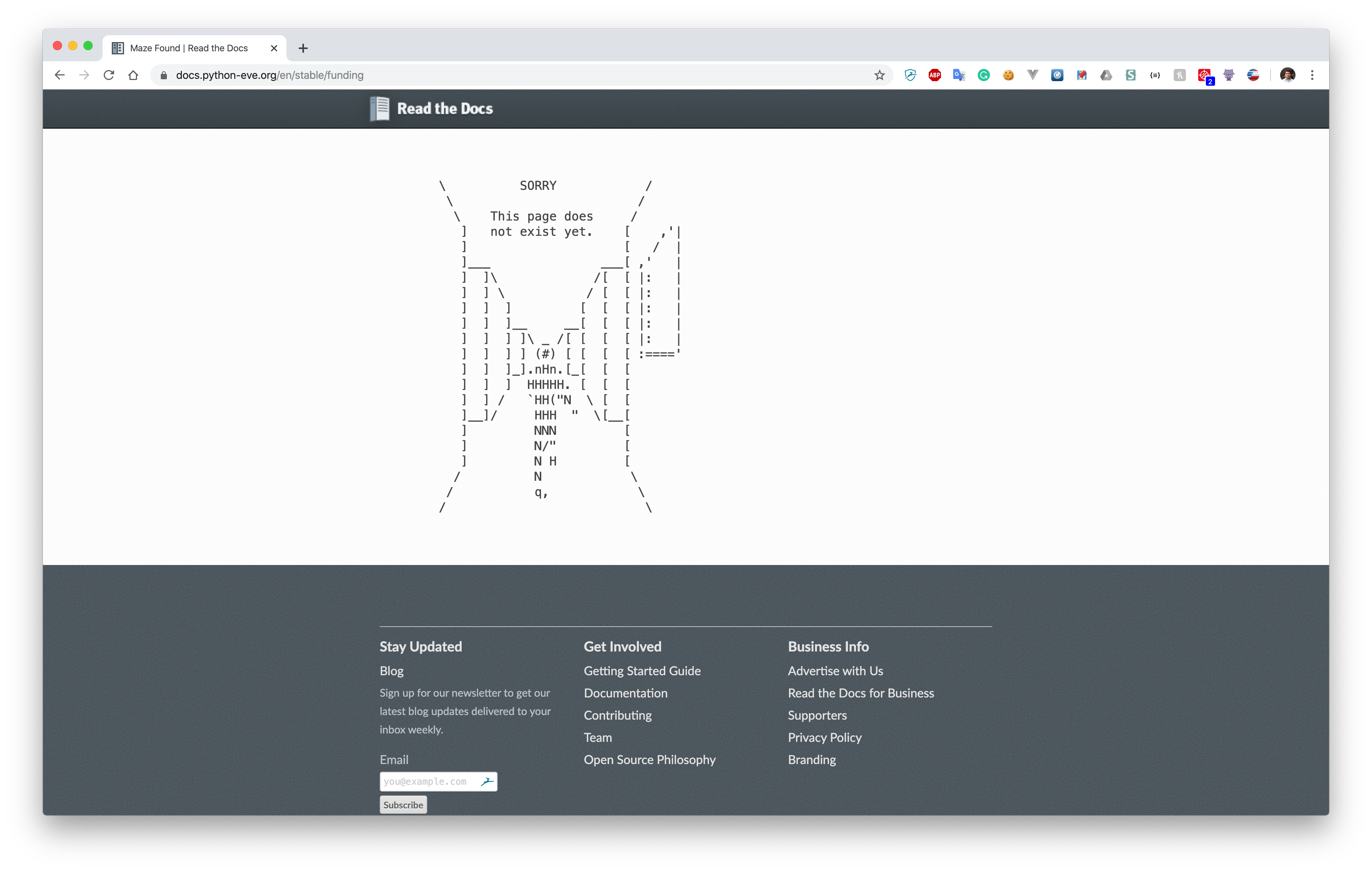Open the blue circle screenshot extension

click(1057, 75)
